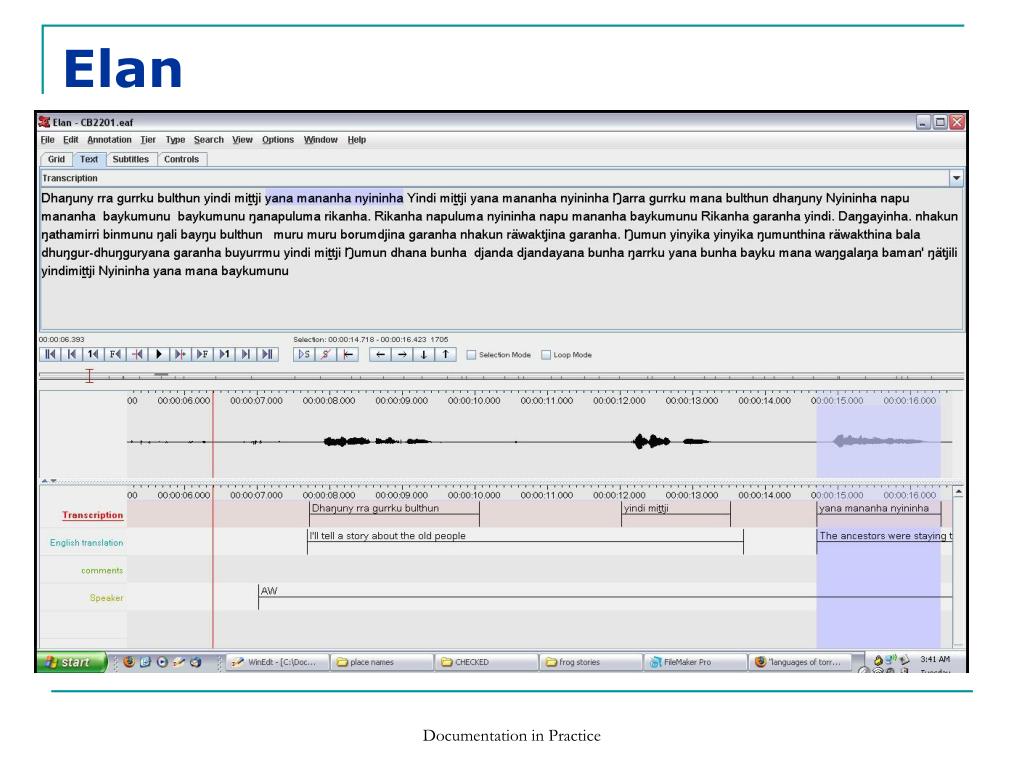The image size is (1024, 768).
Task: Switch to FileMaker Pro in taskbar
Action: (x=695, y=662)
